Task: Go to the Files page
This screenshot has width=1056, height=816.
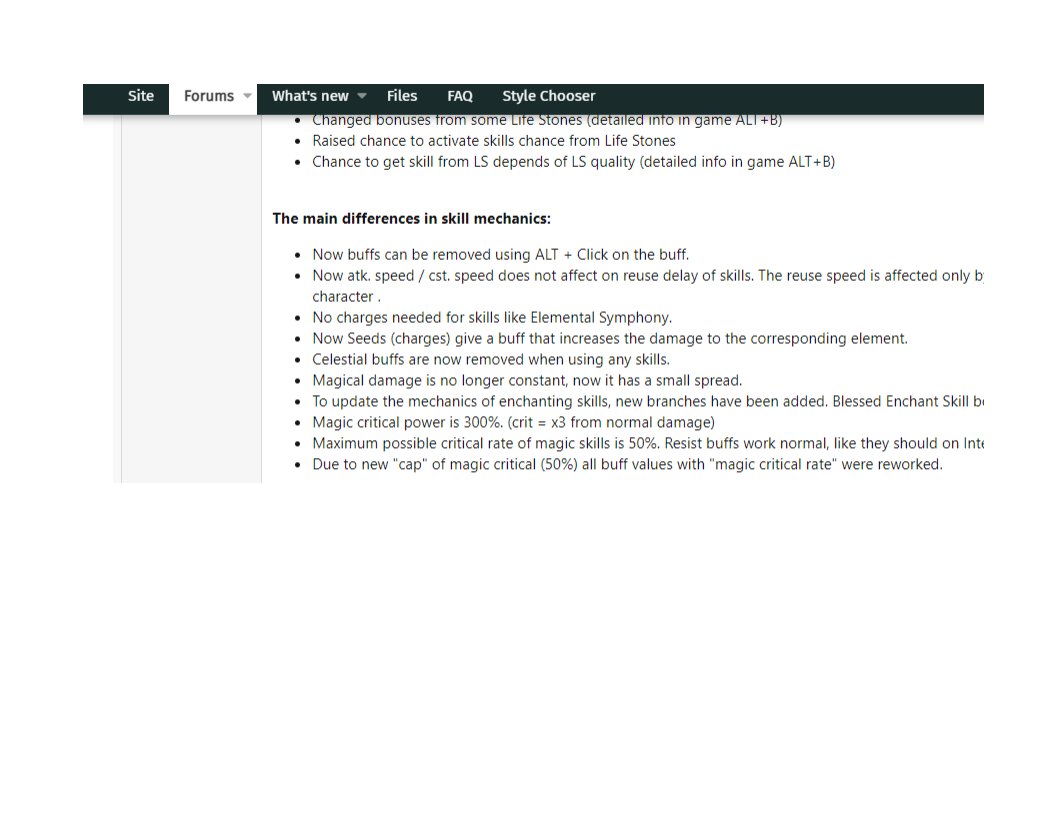Action: pyautogui.click(x=402, y=96)
